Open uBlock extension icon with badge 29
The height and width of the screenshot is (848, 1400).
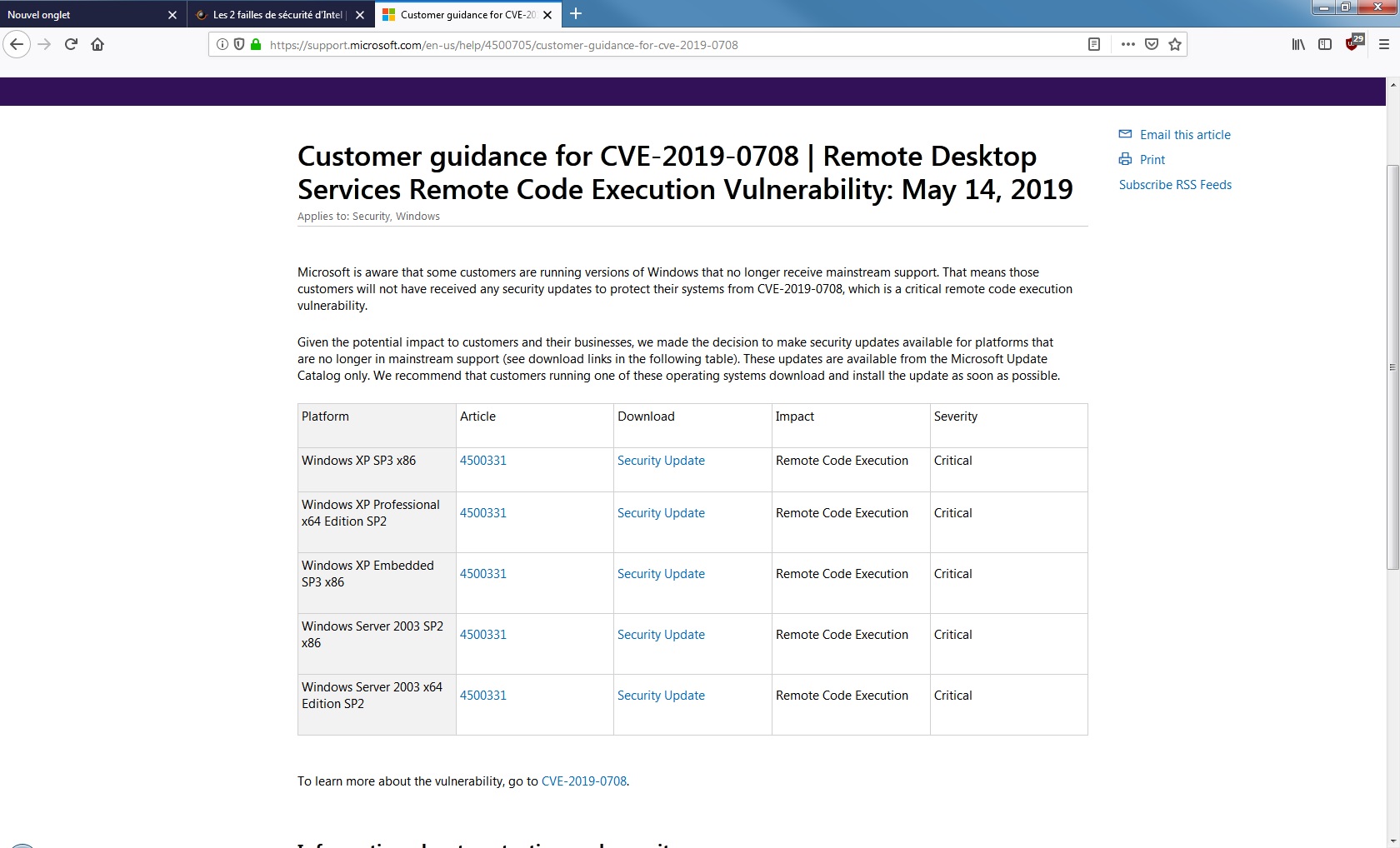[x=1353, y=42]
